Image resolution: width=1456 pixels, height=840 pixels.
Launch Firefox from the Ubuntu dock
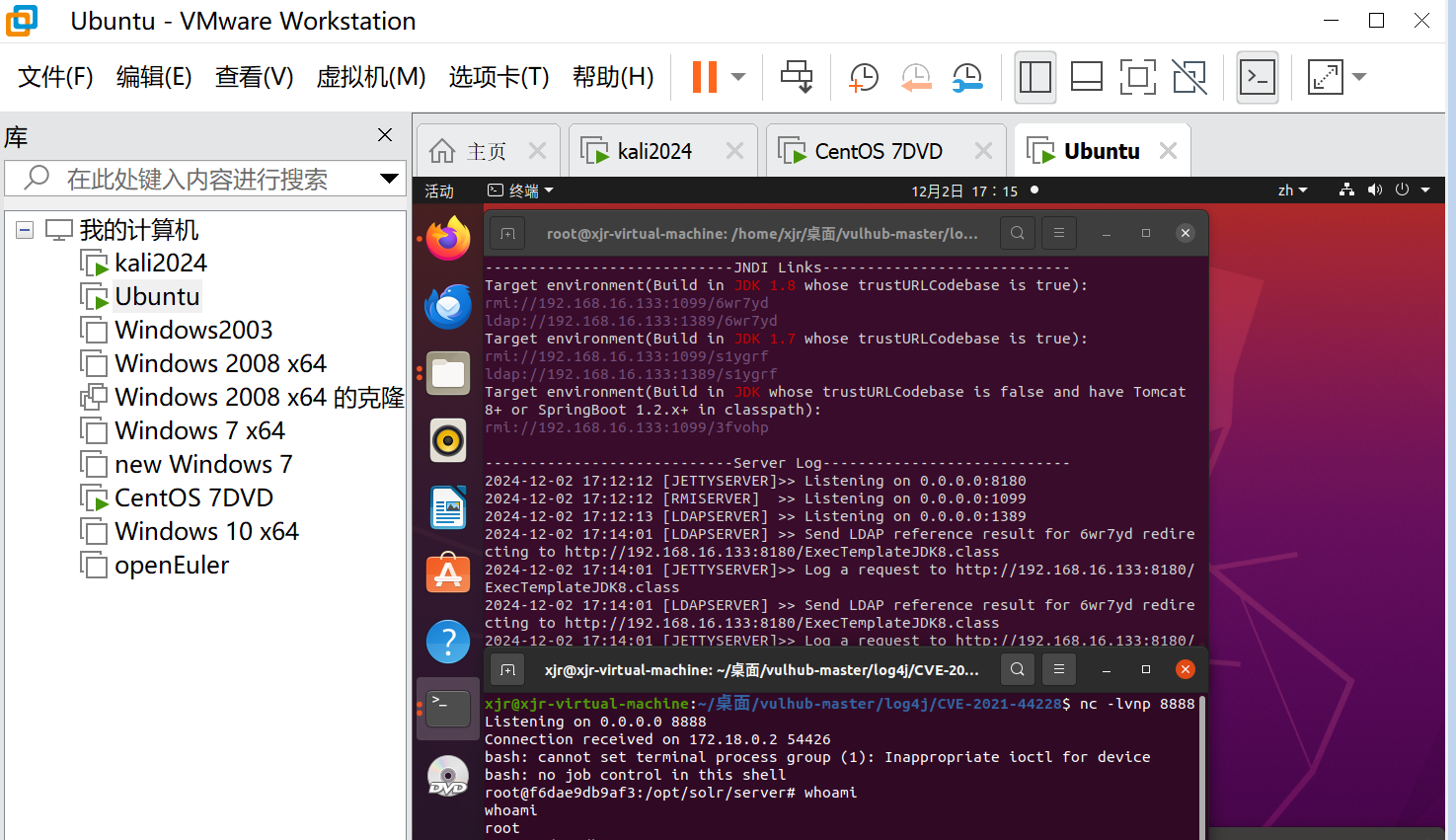point(448,239)
